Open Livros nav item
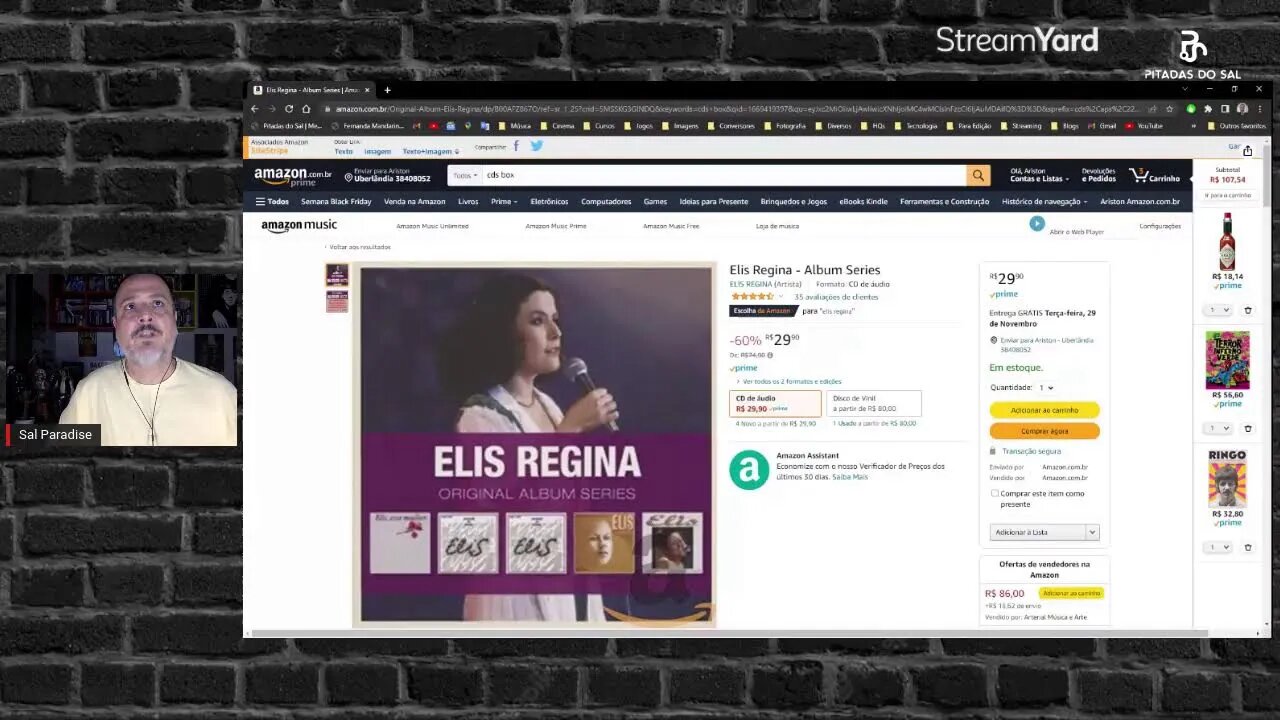This screenshot has height=720, width=1280. 468,201
